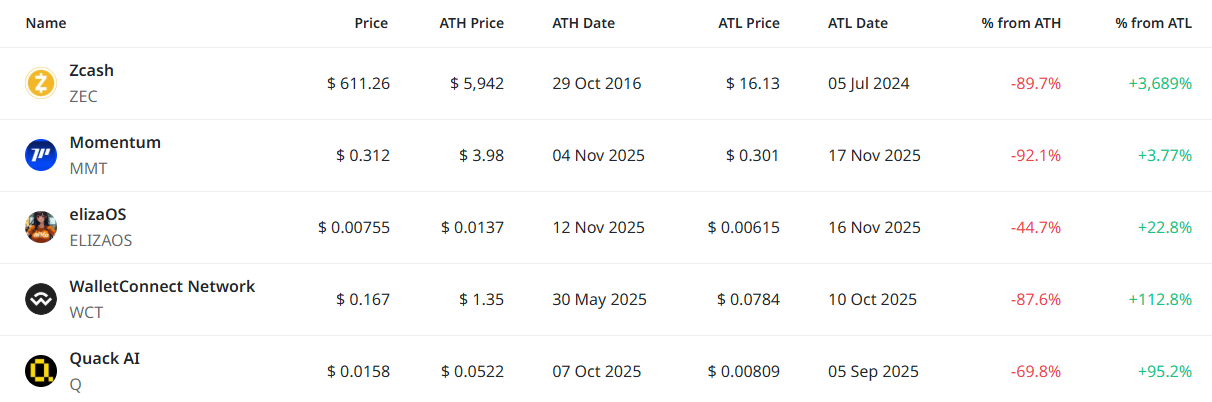Viewport: 1212px width, 402px height.
Task: Sort by the Price column header
Action: pyautogui.click(x=371, y=23)
